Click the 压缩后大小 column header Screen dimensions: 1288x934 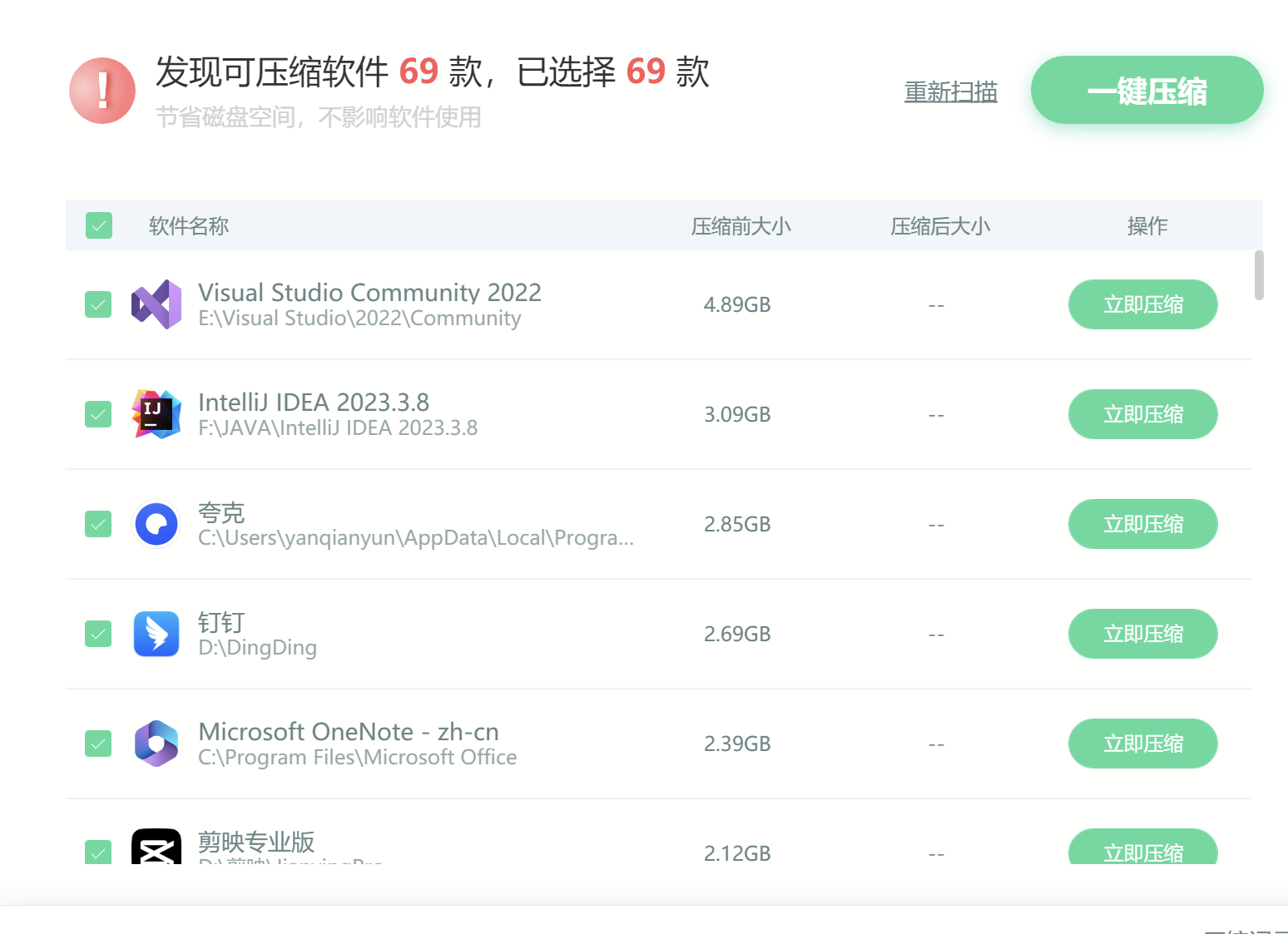[940, 226]
